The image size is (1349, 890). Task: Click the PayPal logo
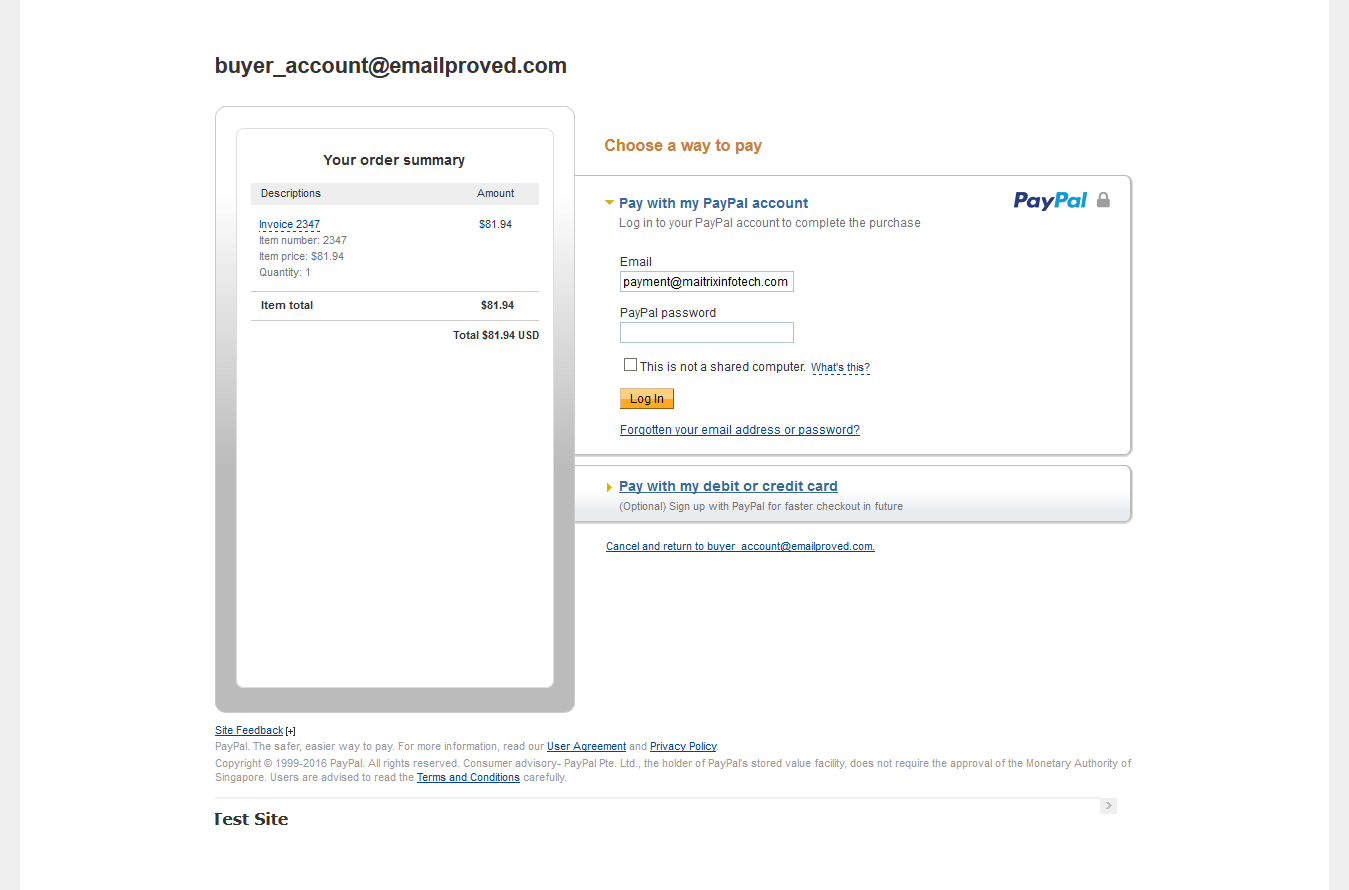[x=1050, y=201]
